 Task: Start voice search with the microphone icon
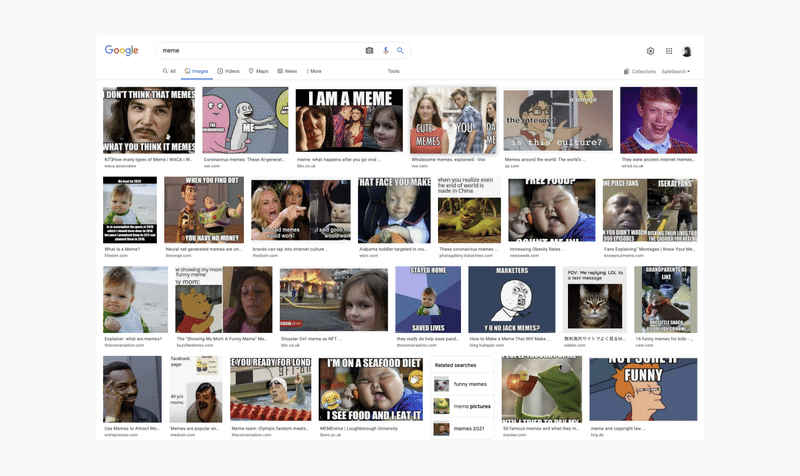pyautogui.click(x=386, y=51)
